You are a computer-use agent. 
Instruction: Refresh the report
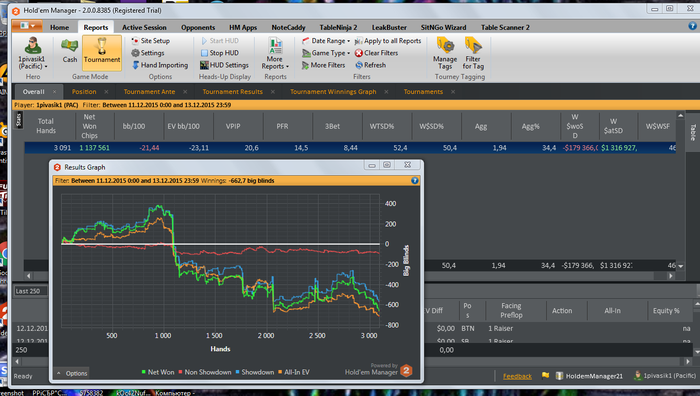pyautogui.click(x=371, y=65)
